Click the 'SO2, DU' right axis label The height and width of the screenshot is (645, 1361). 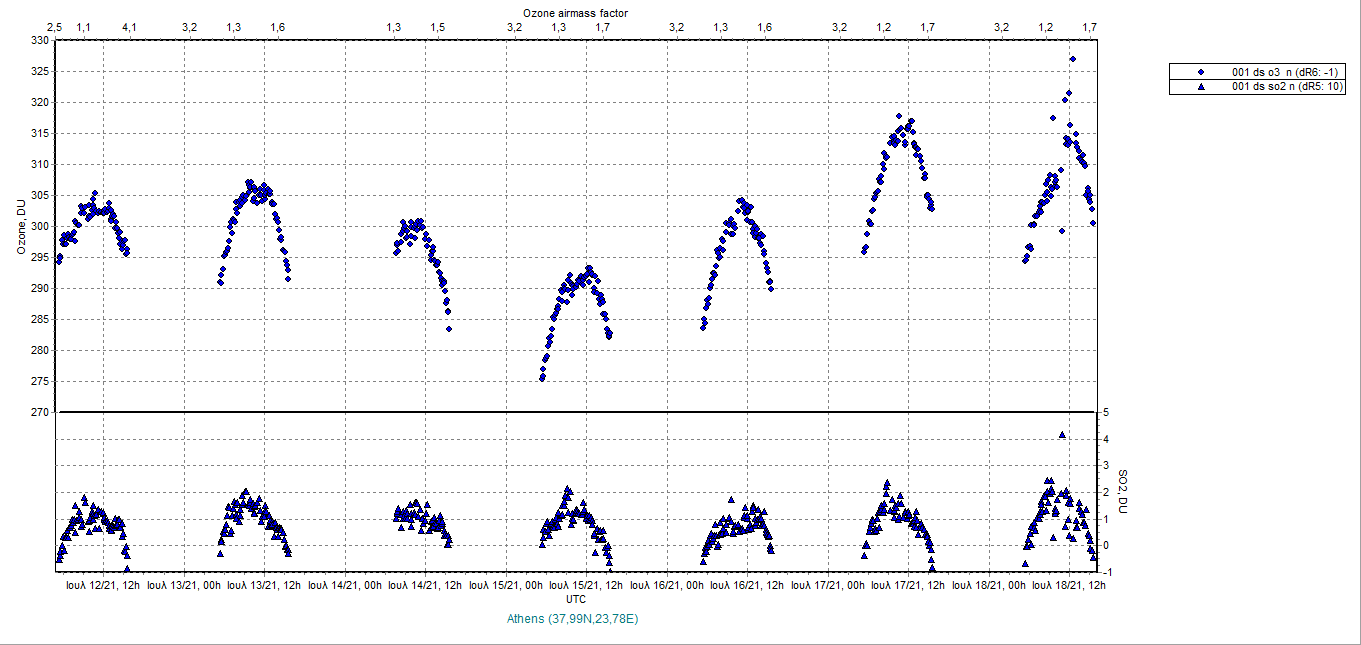pyautogui.click(x=1122, y=490)
